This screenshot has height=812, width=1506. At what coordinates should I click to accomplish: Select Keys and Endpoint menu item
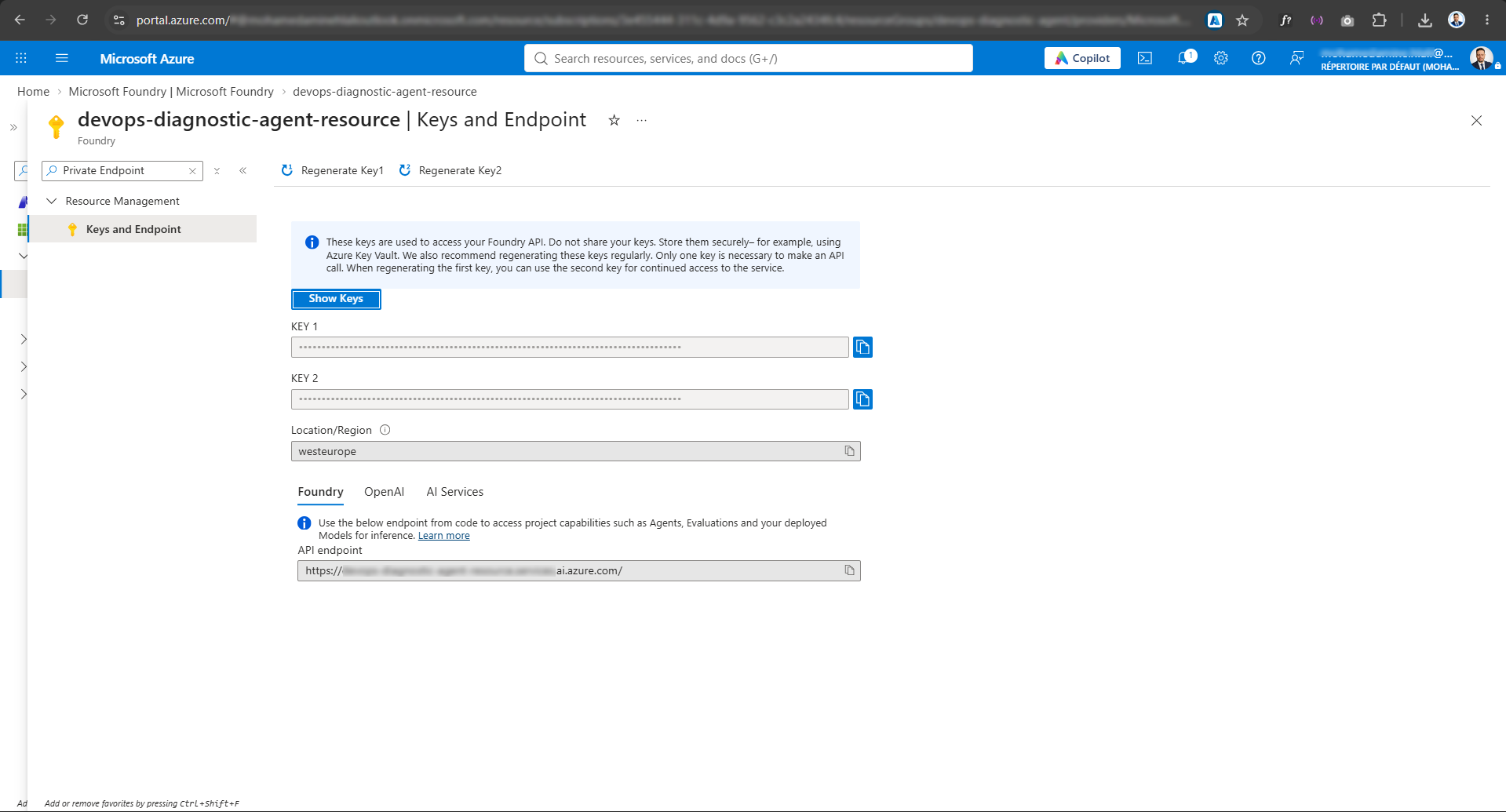click(x=143, y=229)
